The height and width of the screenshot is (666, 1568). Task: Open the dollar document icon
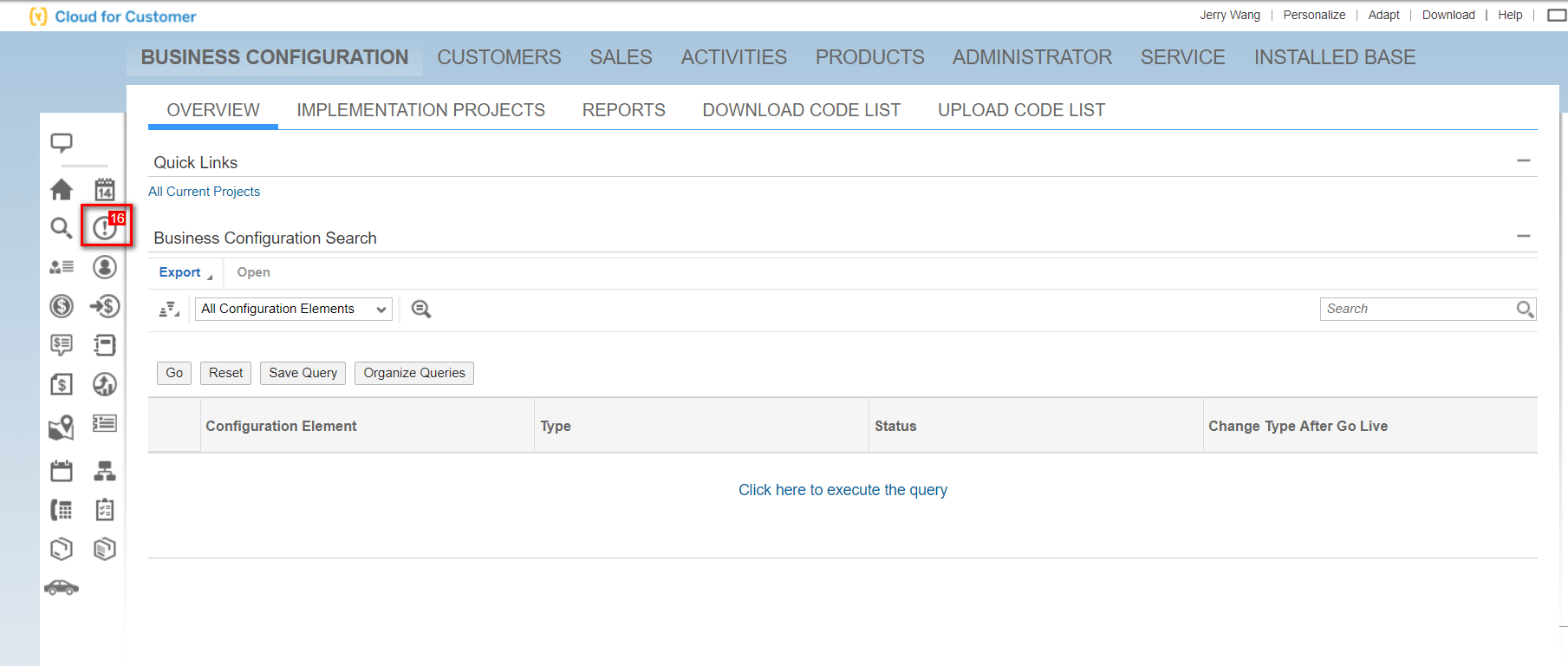62,384
